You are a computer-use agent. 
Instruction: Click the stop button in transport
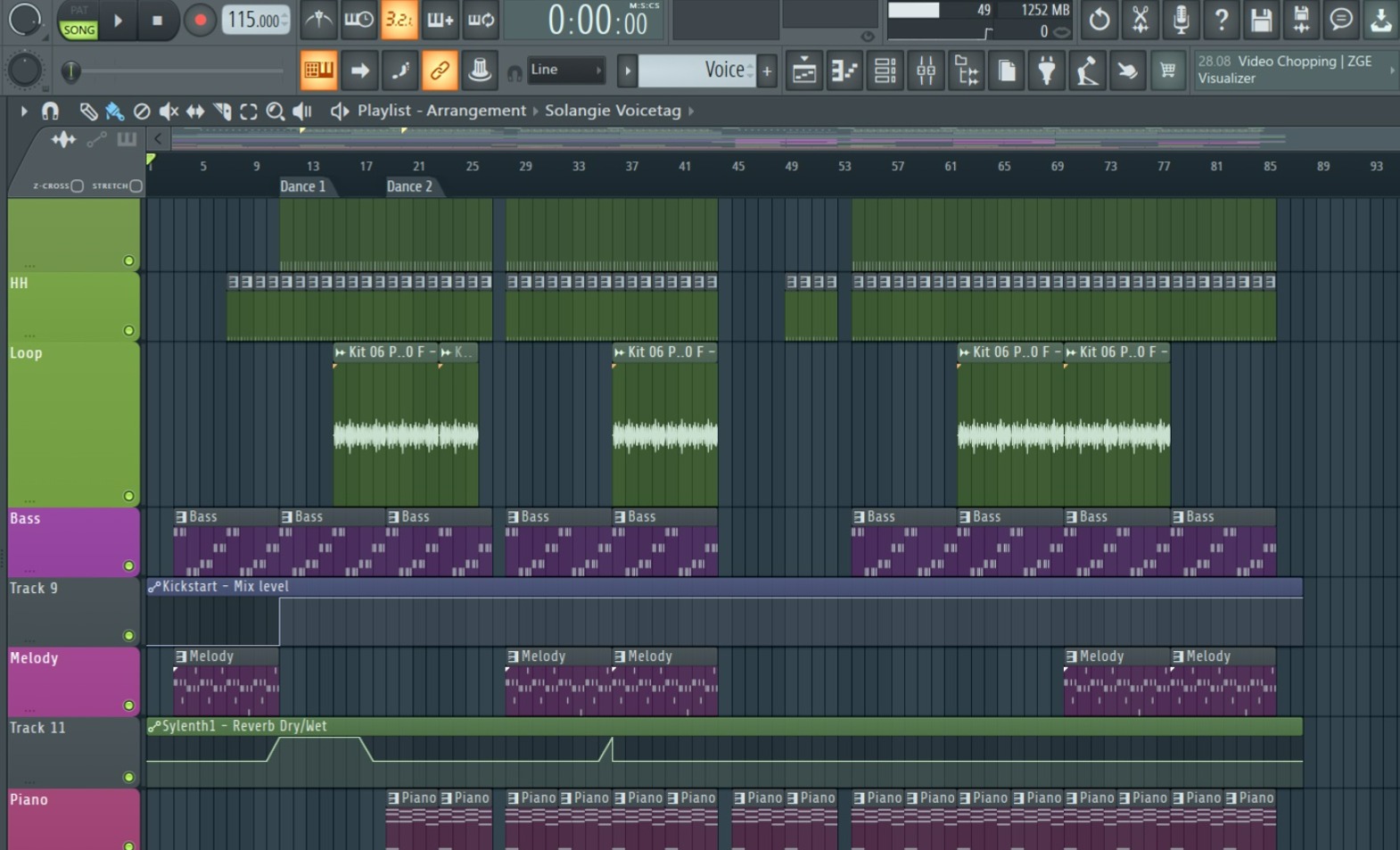[x=158, y=20]
